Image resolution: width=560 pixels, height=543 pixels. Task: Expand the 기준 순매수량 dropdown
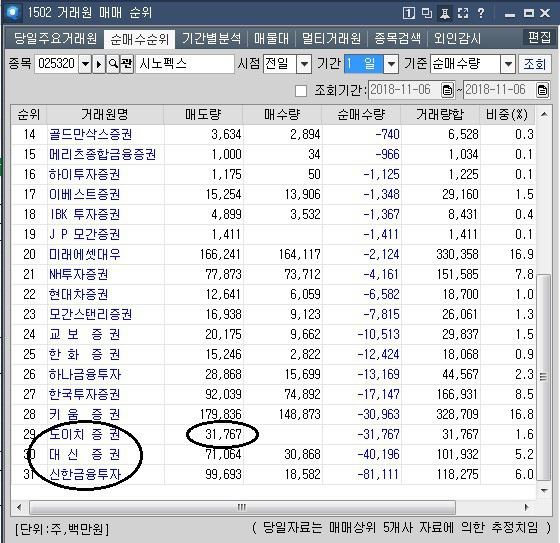[508, 64]
